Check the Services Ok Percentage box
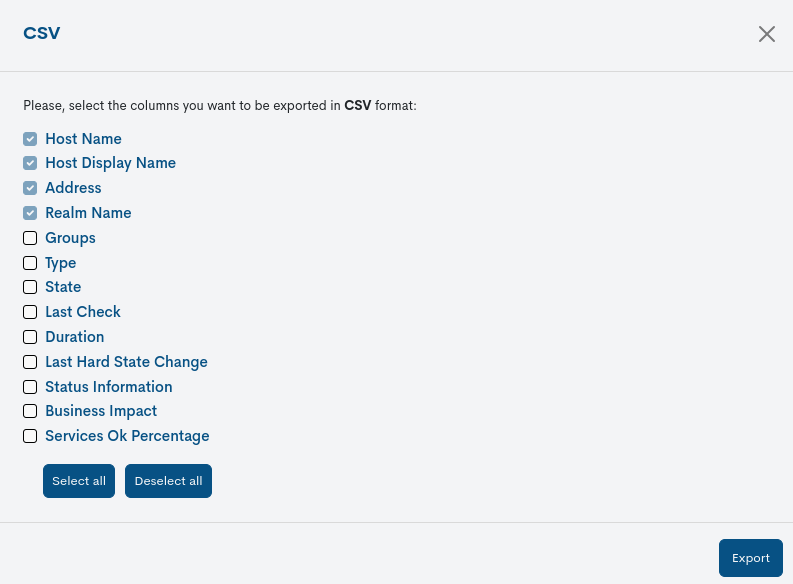Viewport: 793px width, 584px height. click(x=30, y=436)
